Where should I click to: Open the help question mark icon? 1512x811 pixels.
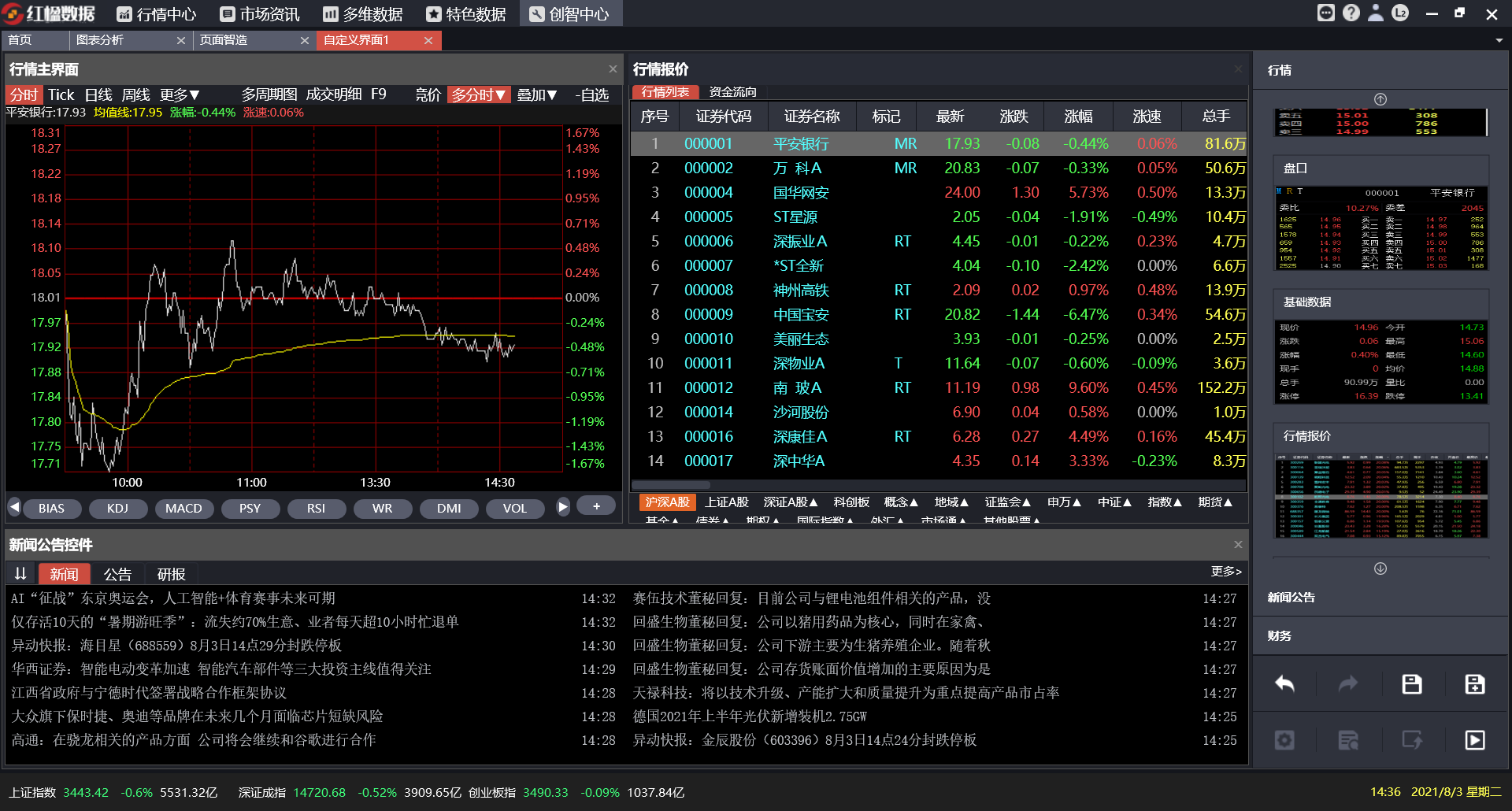(1351, 13)
